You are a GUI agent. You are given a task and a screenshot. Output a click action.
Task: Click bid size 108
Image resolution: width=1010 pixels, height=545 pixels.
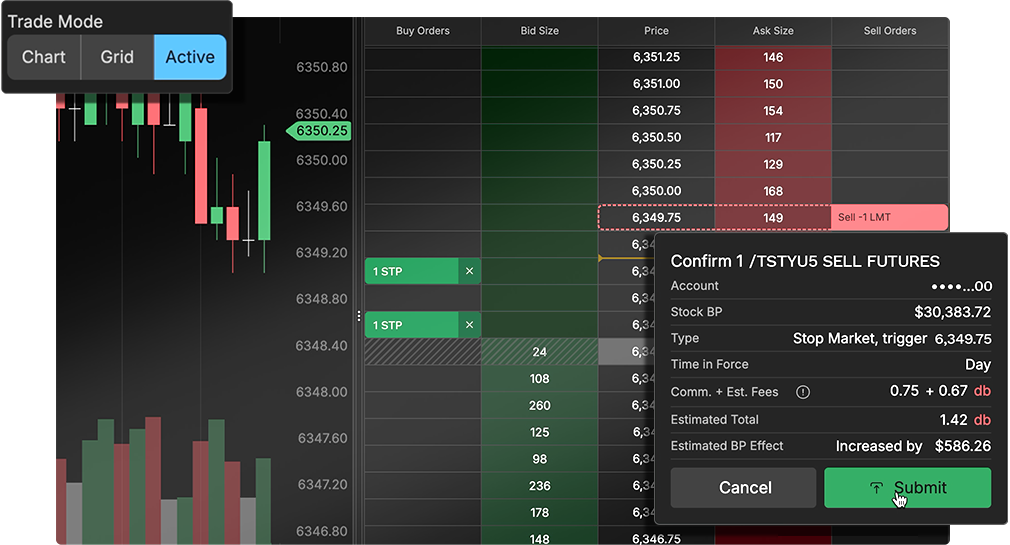(x=540, y=379)
